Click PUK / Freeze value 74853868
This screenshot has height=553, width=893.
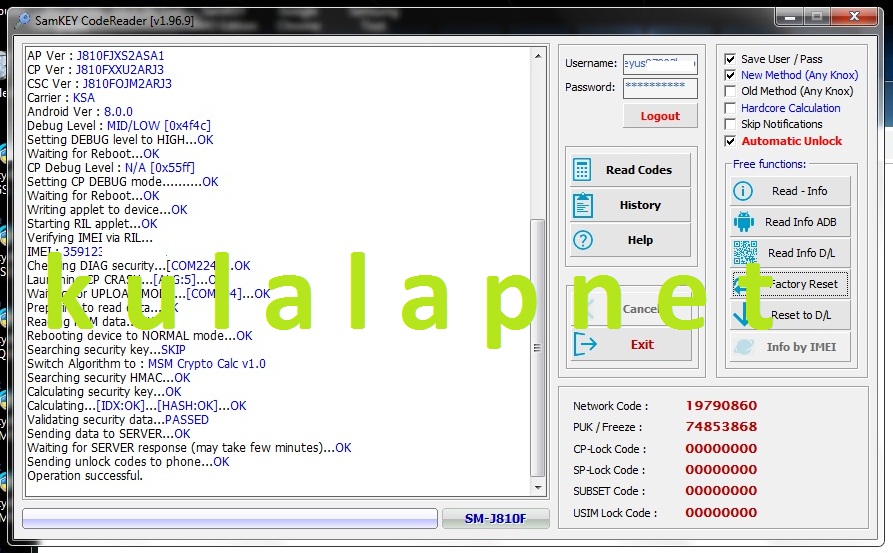[x=721, y=427]
